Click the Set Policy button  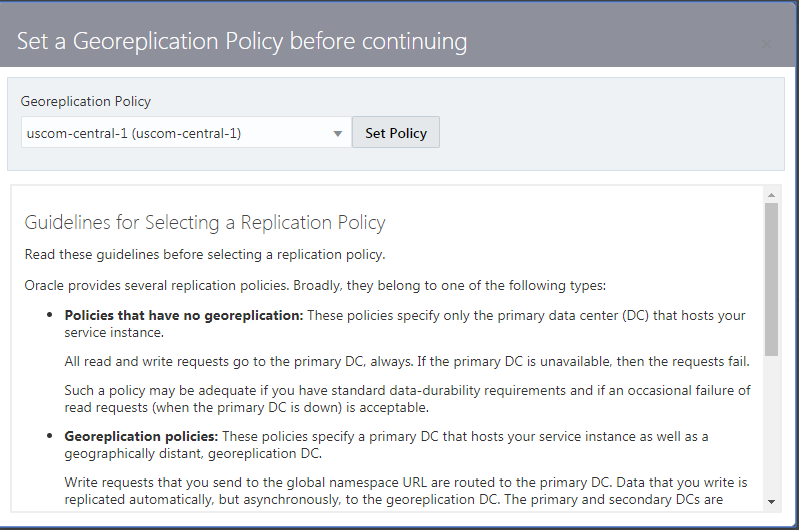395,133
